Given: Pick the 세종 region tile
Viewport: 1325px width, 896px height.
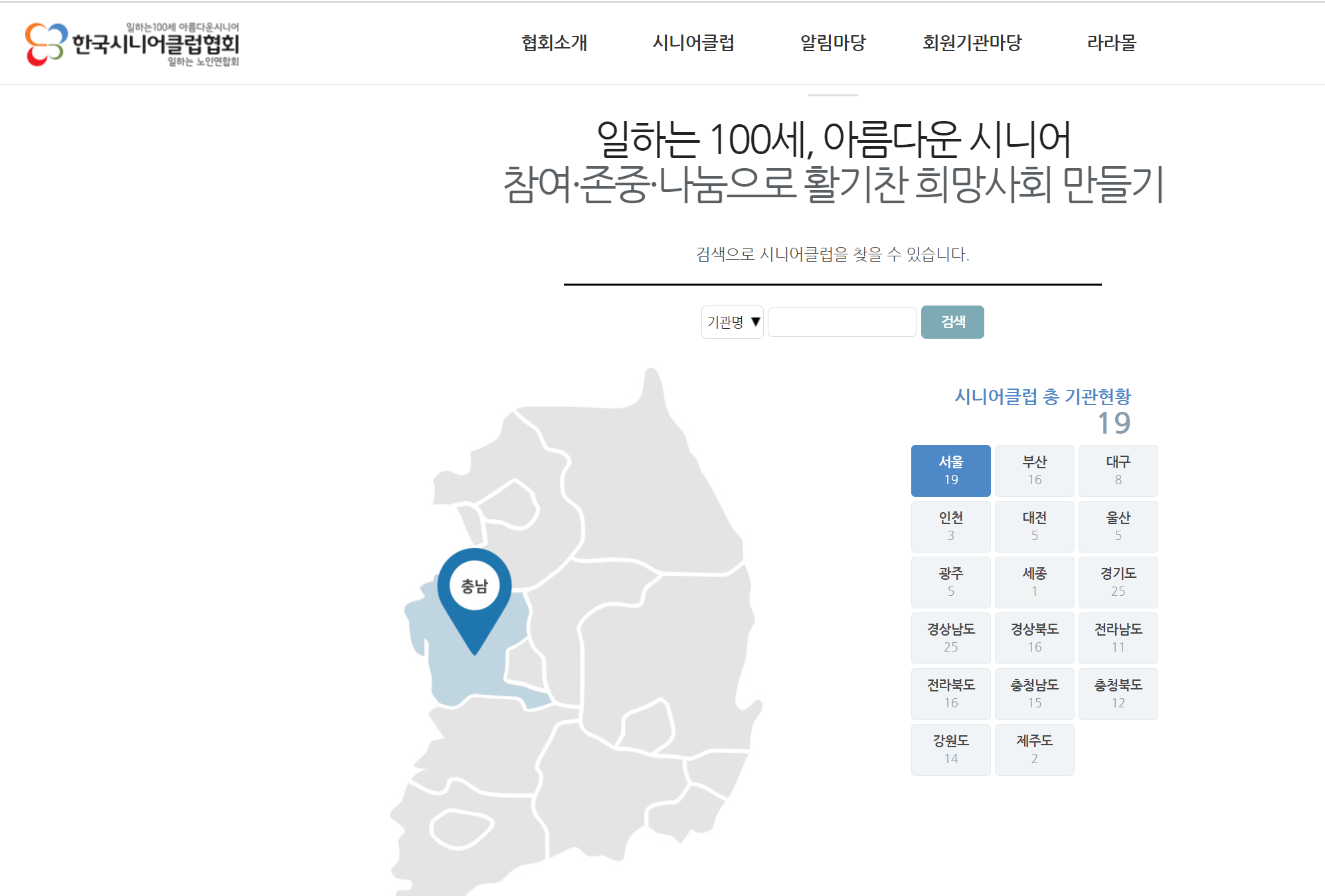Looking at the screenshot, I should 1034,582.
